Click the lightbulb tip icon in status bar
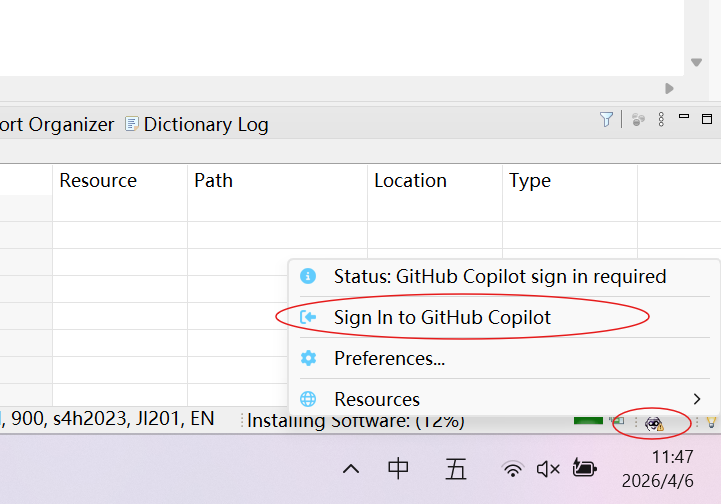The width and height of the screenshot is (721, 504). tap(711, 422)
